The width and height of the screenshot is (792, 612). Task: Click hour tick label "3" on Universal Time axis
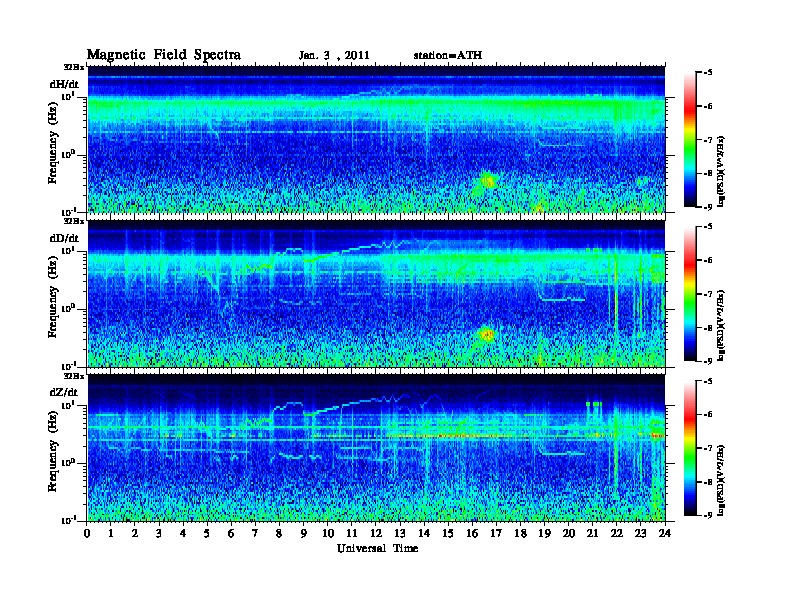pos(159,533)
